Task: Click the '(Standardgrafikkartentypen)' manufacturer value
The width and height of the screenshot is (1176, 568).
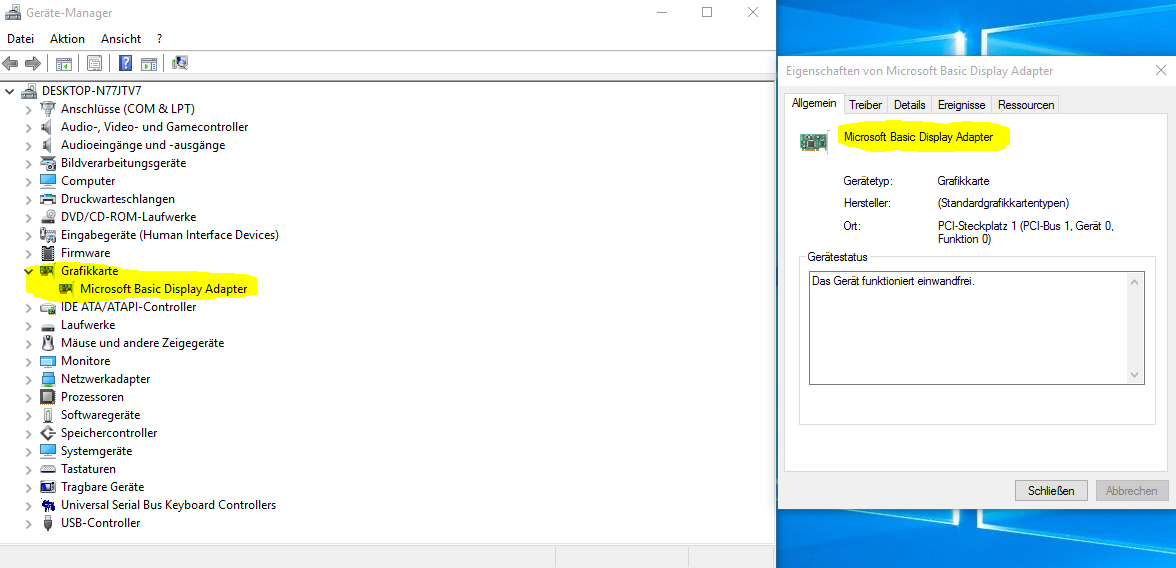Action: pos(1003,203)
